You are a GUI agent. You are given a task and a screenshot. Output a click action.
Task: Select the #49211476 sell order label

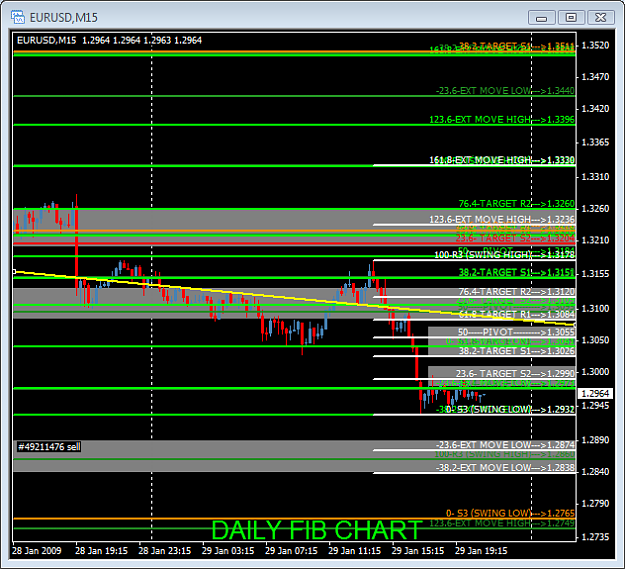[x=49, y=447]
